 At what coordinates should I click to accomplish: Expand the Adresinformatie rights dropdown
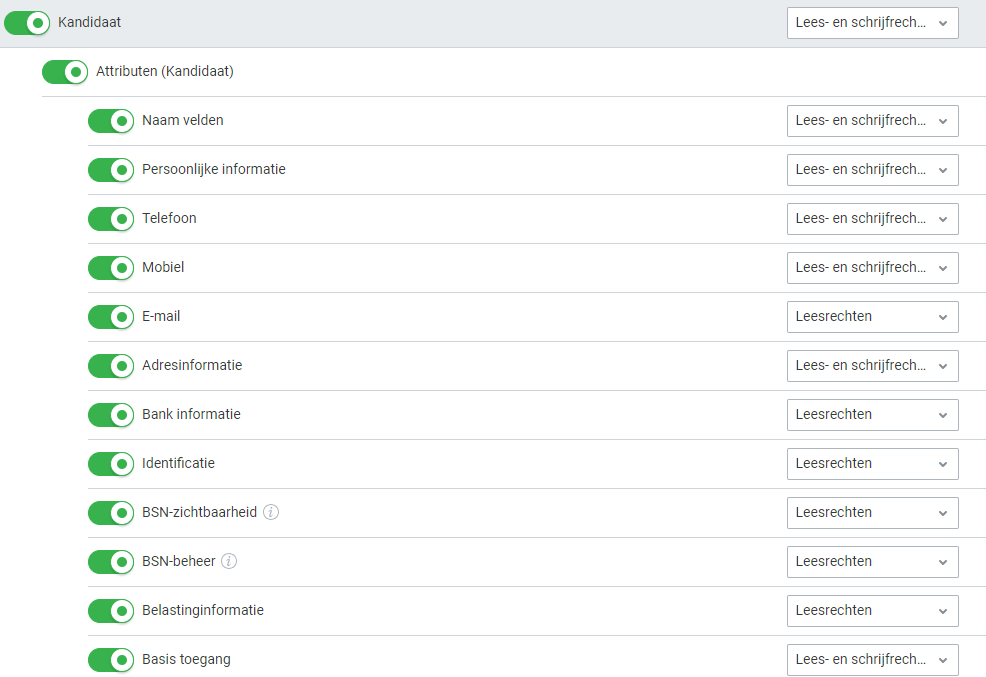point(872,366)
